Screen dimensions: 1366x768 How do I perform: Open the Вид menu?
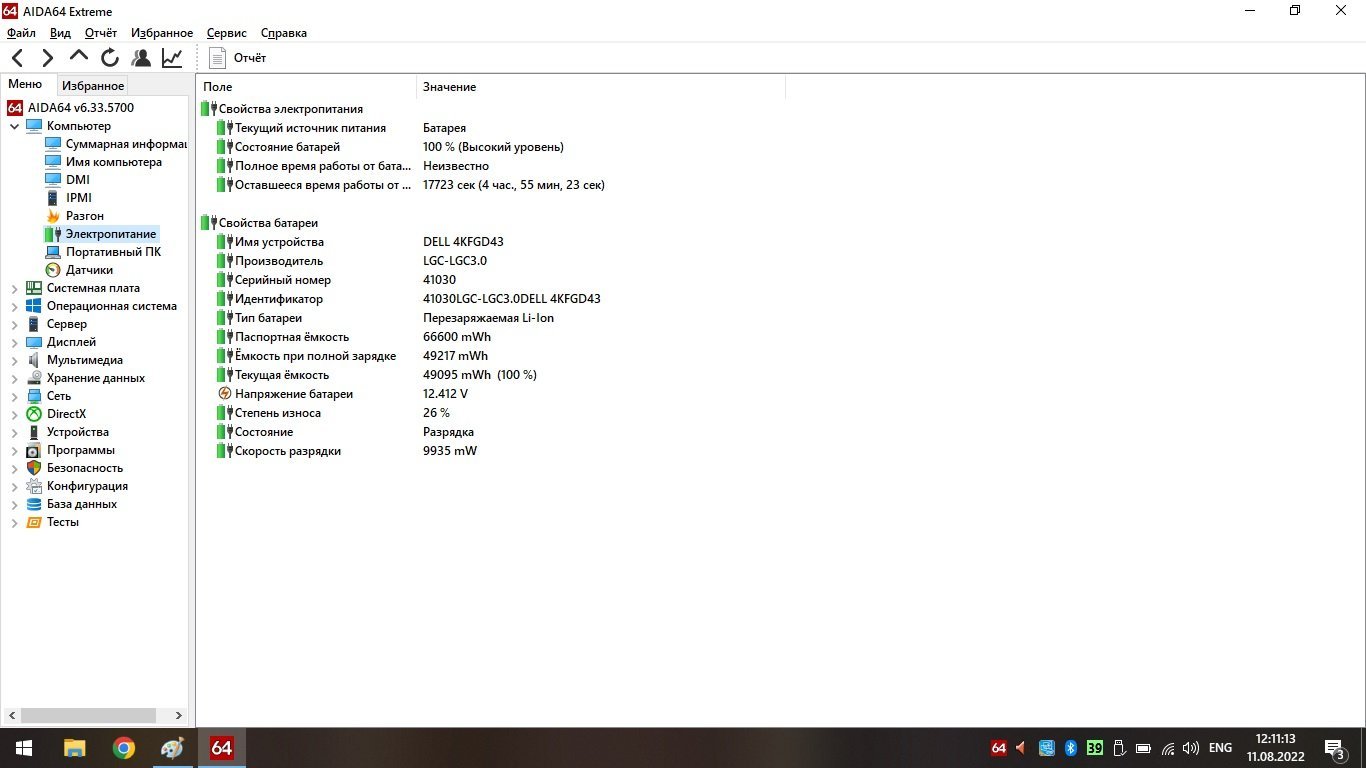pos(60,33)
